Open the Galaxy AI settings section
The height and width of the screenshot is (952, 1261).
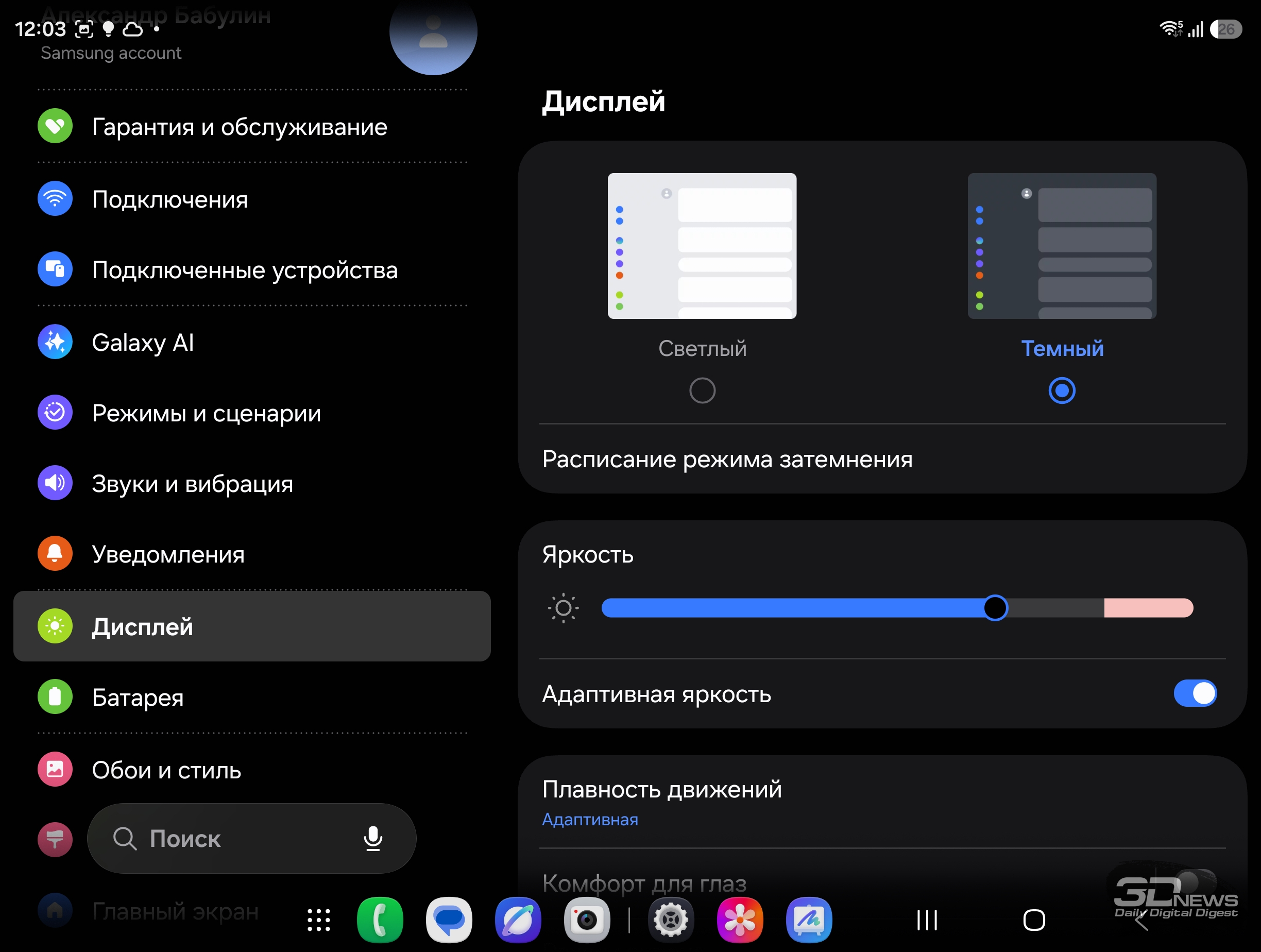tap(252, 342)
